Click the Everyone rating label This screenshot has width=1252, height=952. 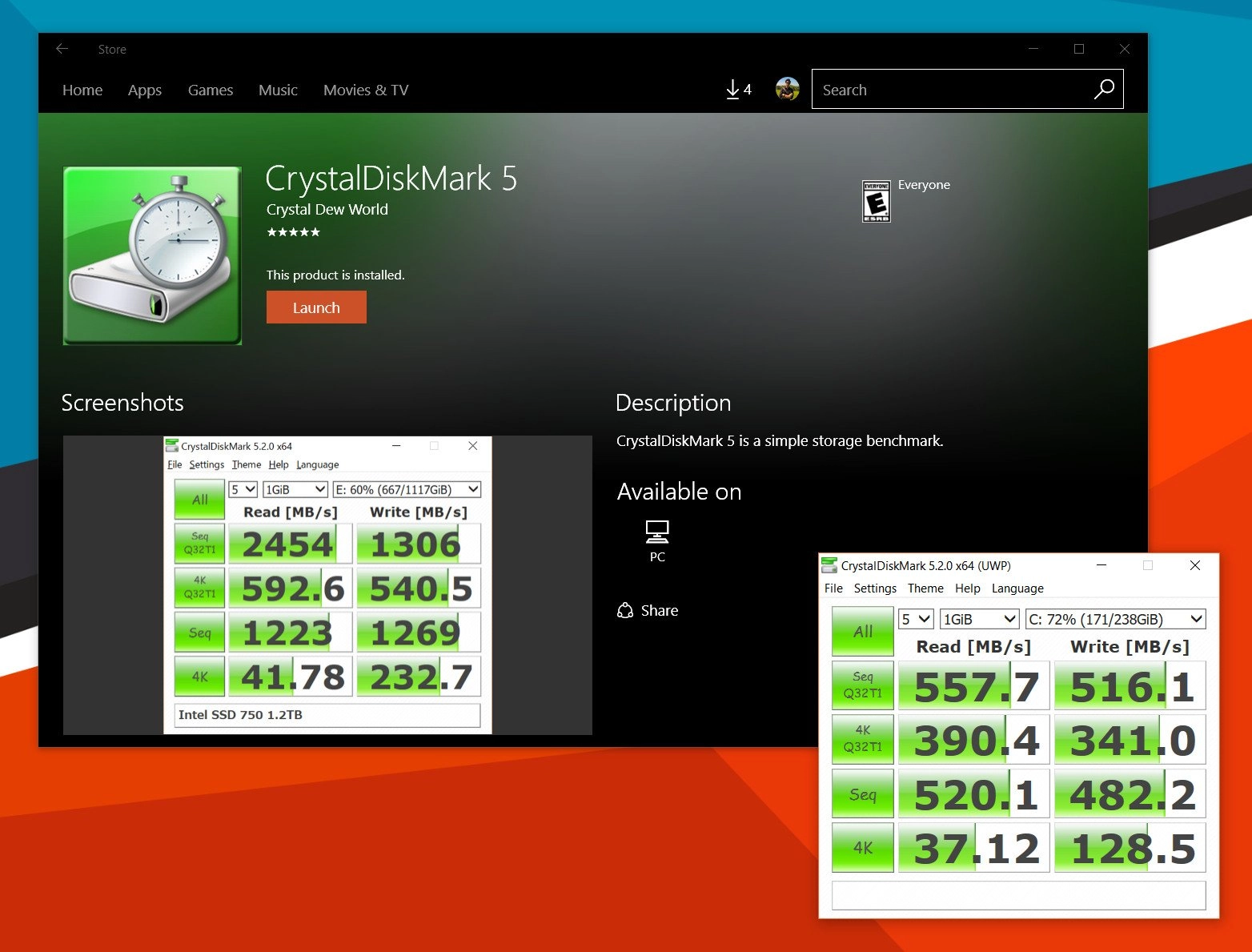click(x=924, y=185)
